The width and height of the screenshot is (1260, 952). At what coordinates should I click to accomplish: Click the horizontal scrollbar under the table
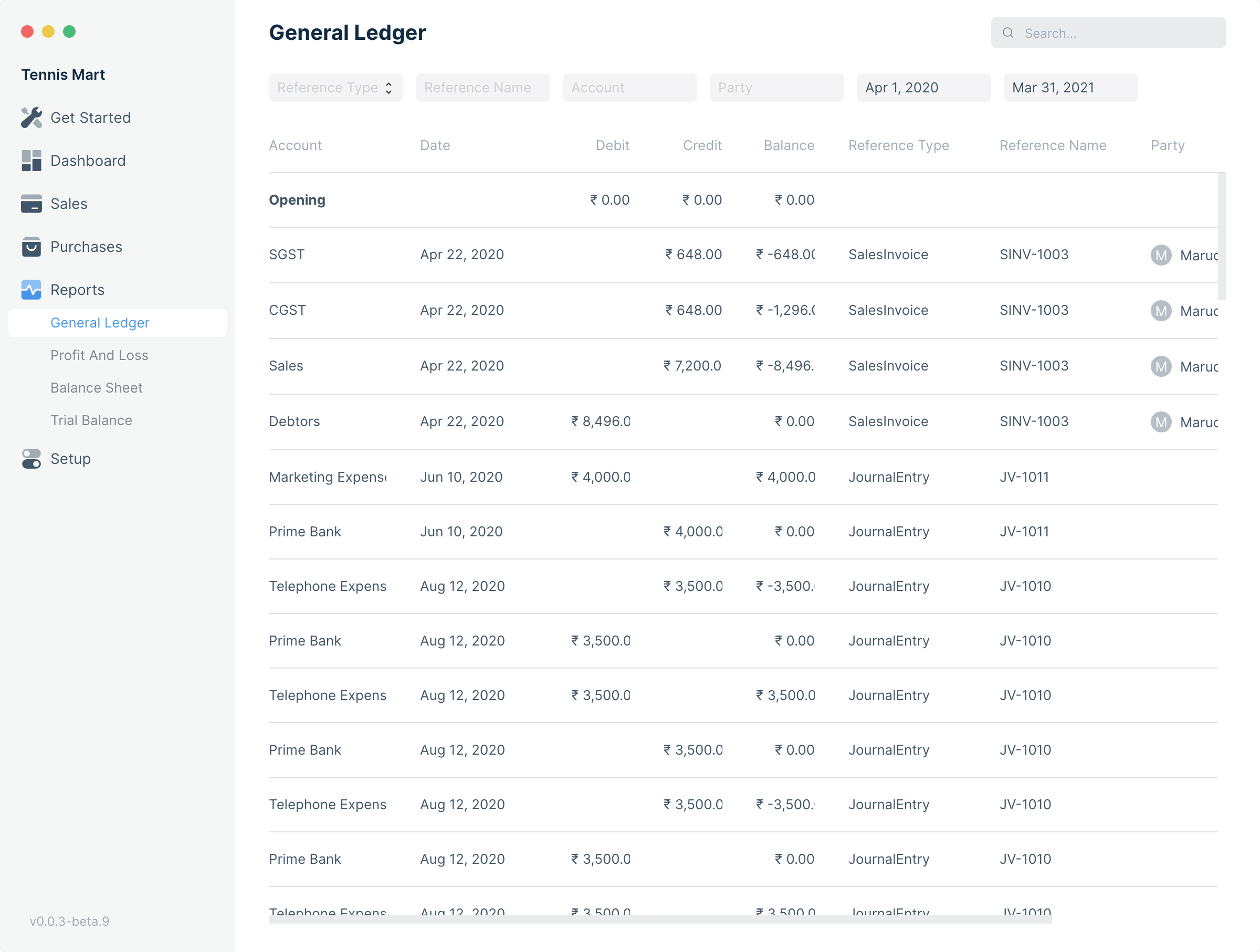660,919
